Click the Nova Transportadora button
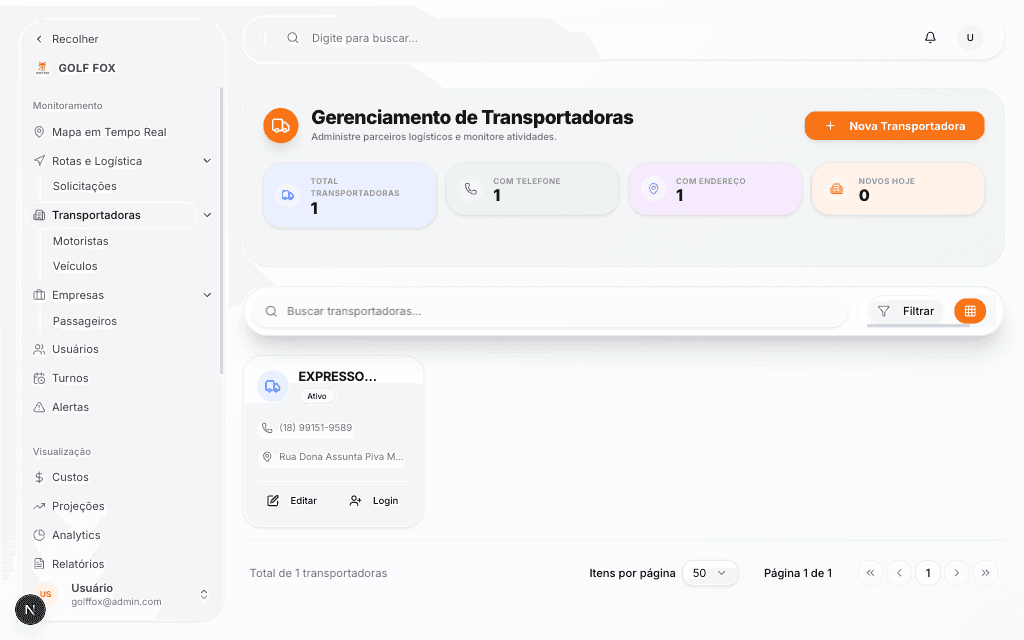1024x640 pixels. tap(894, 125)
